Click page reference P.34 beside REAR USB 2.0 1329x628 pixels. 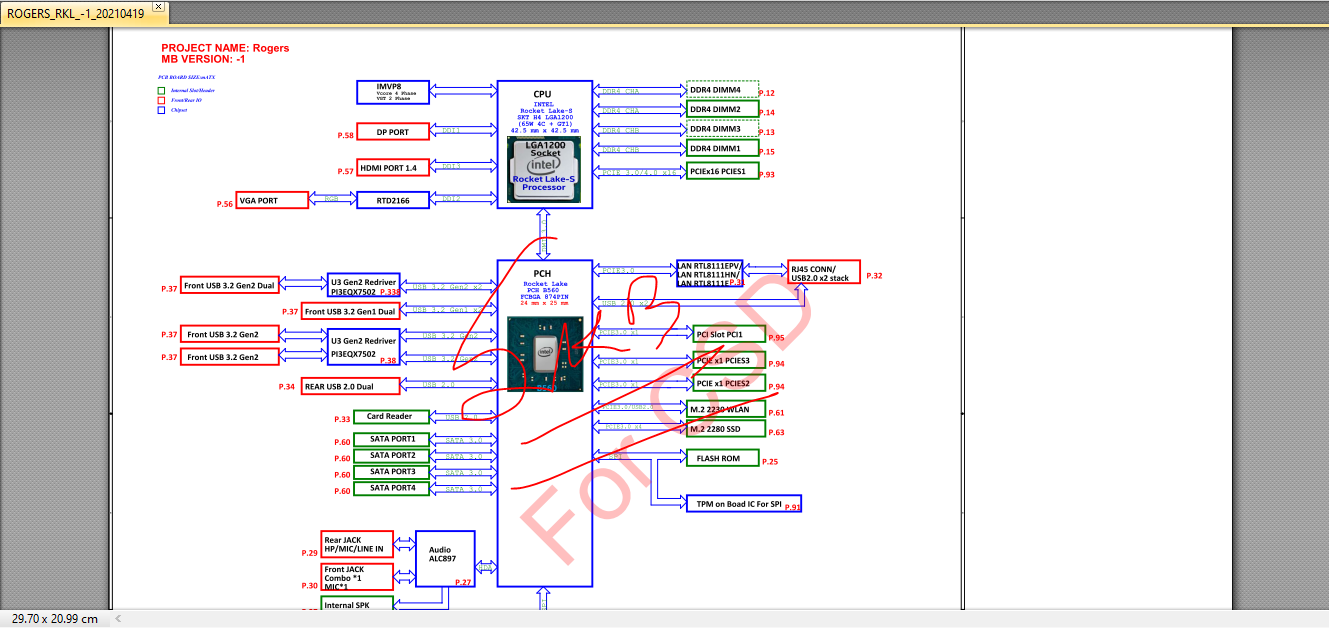point(286,385)
